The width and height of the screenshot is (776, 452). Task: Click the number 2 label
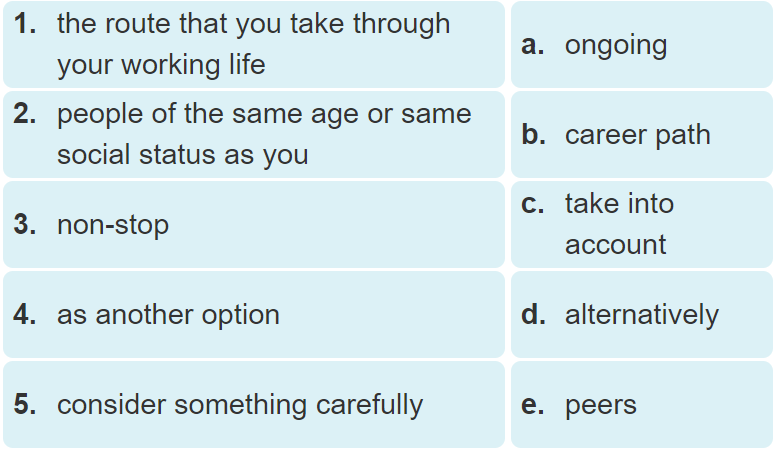click(26, 114)
